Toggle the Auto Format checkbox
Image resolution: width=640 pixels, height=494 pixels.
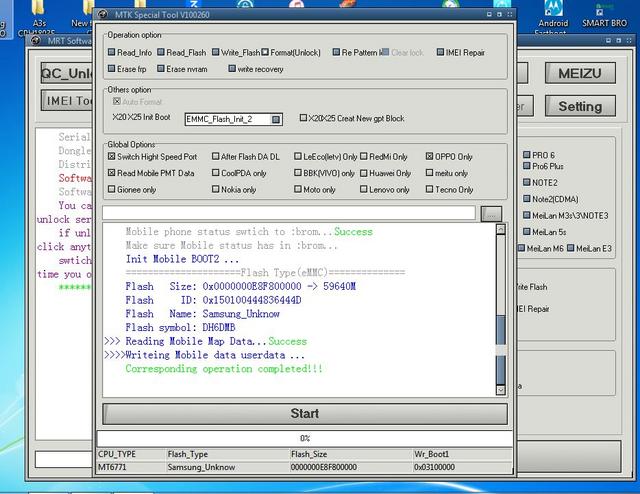coord(117,101)
